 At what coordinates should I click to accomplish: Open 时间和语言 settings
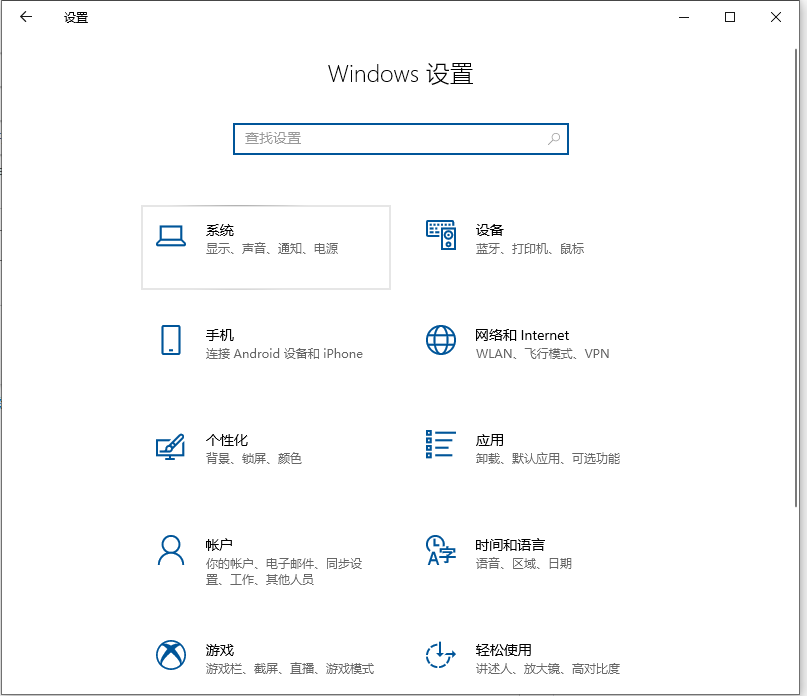coord(530,554)
